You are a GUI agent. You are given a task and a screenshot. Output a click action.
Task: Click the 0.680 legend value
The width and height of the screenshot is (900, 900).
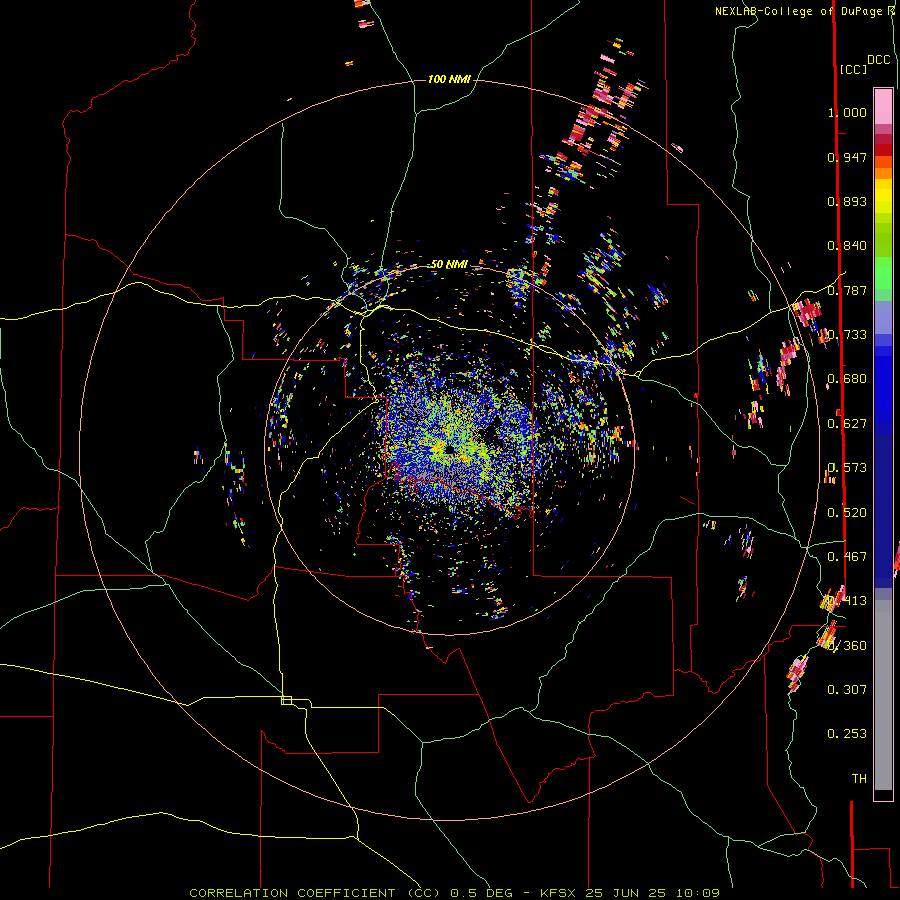click(x=847, y=379)
